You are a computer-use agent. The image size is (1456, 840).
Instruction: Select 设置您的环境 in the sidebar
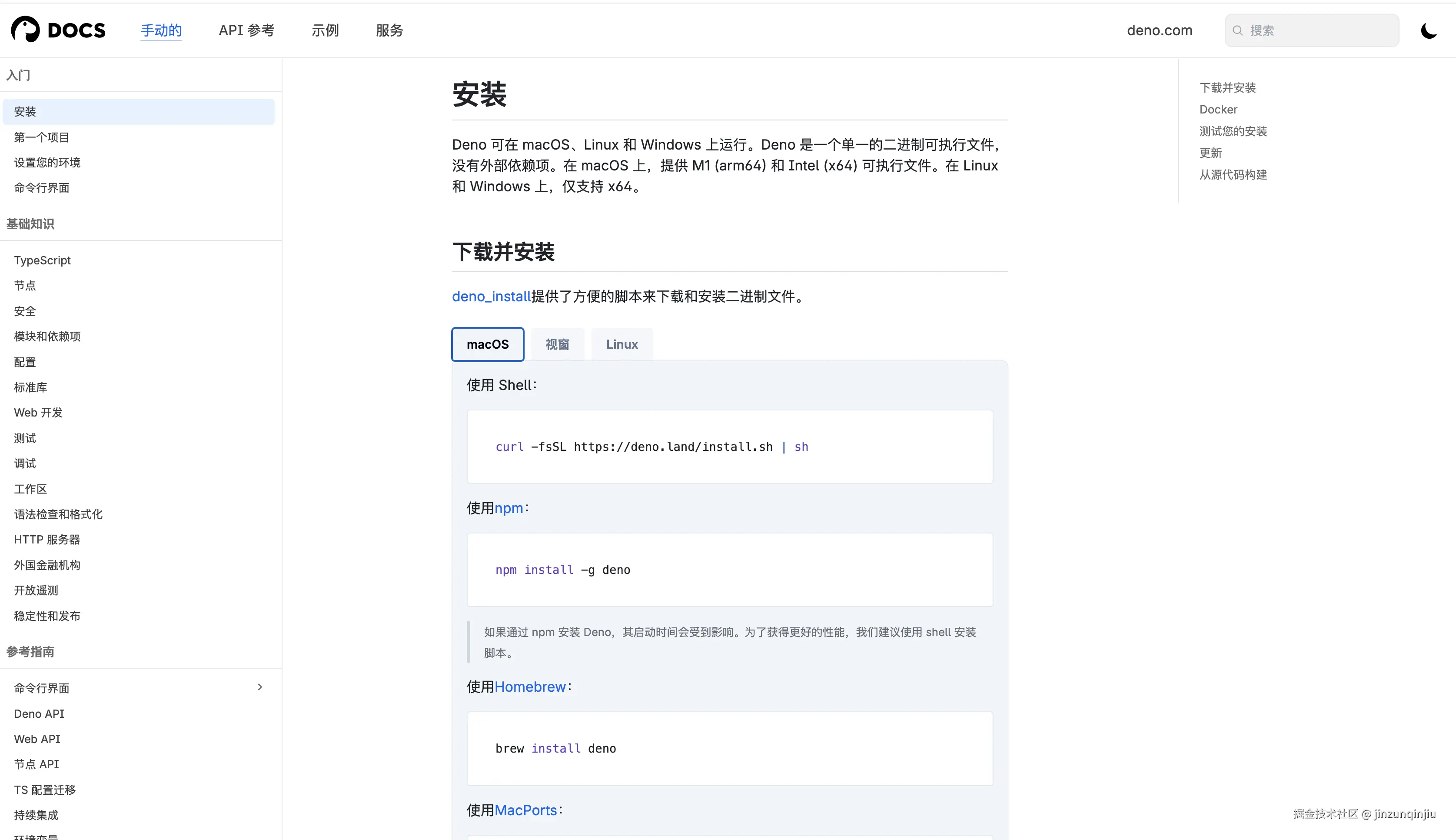coord(47,162)
